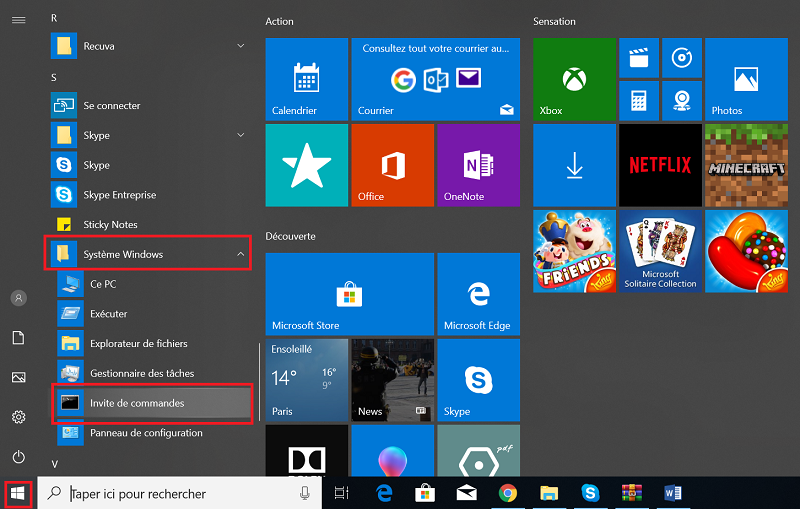Viewport: 800px width, 509px height.
Task: Open the teal star tile
Action: [307, 165]
